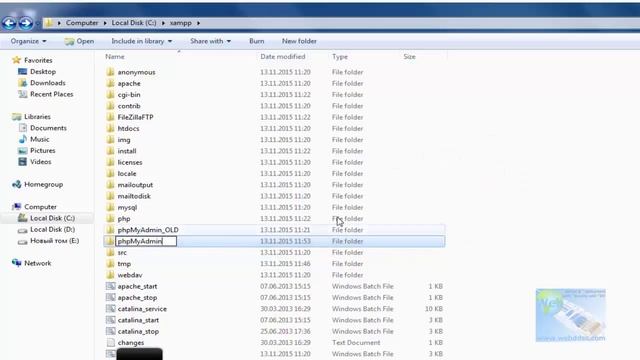
Task: Click the webdav folder icon
Action: coord(110,275)
